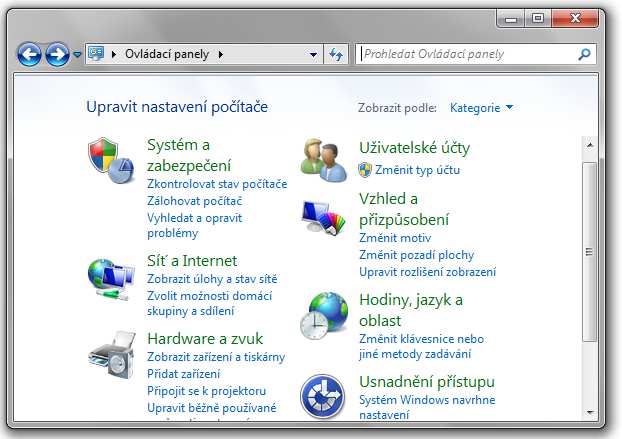Open Změnit klávesnice nebo jiné metody zadávání

pyautogui.click(x=421, y=346)
